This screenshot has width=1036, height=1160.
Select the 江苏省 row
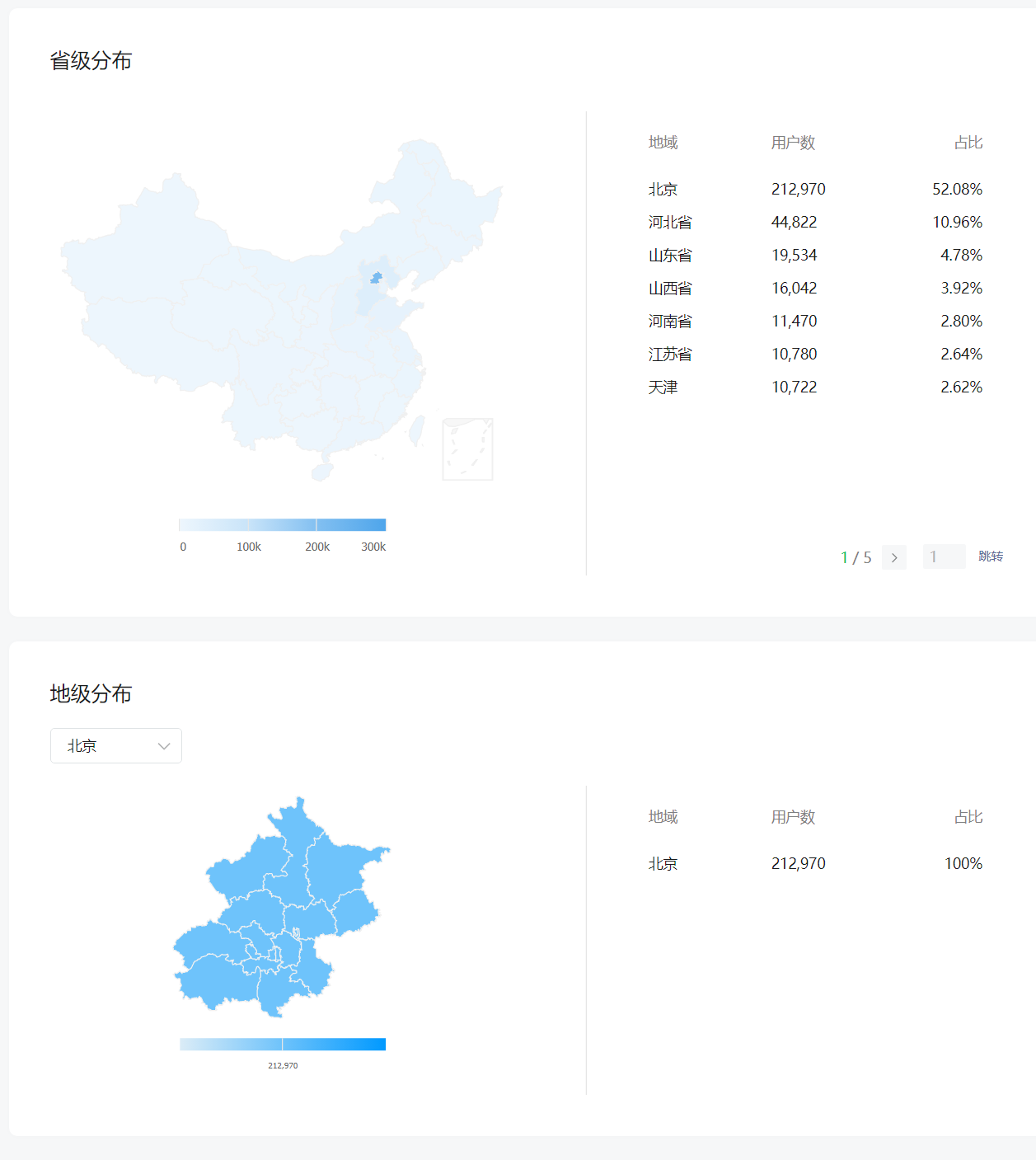815,354
